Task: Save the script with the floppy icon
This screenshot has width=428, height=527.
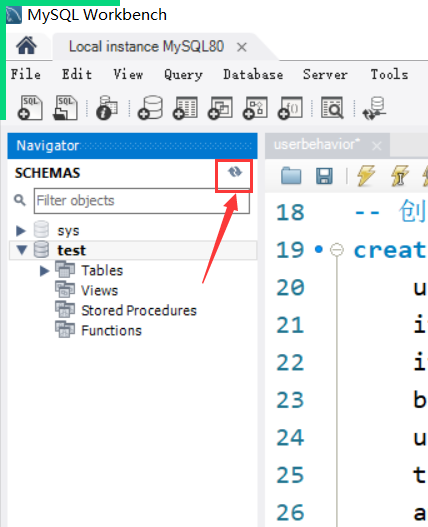Action: 324,175
